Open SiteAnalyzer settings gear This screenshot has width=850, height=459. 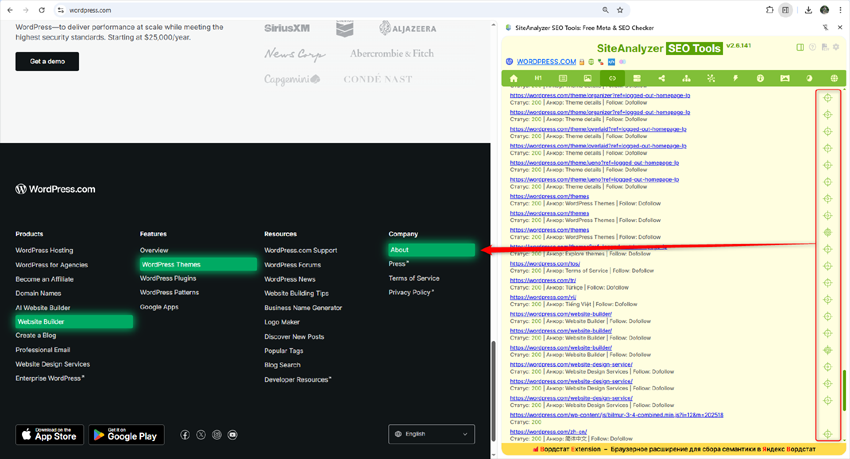point(836,47)
